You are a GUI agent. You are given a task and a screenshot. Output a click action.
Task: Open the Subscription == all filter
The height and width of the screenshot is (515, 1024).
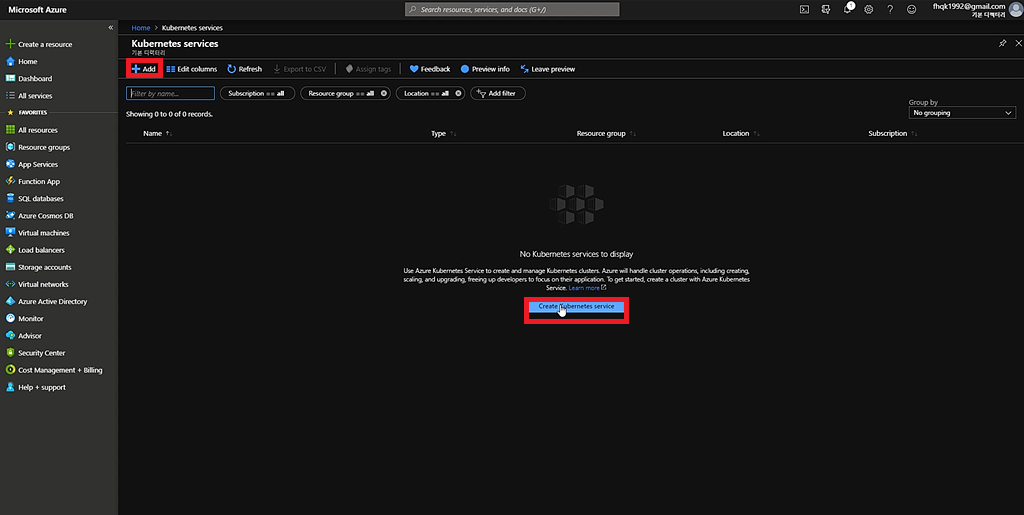tap(257, 93)
